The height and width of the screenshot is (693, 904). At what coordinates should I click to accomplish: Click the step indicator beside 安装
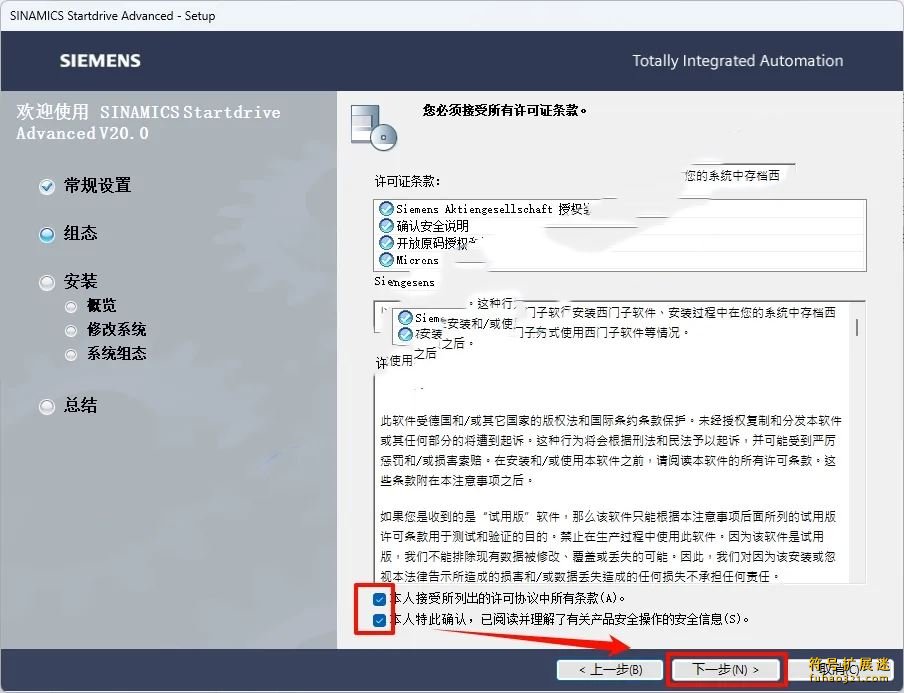click(x=47, y=283)
